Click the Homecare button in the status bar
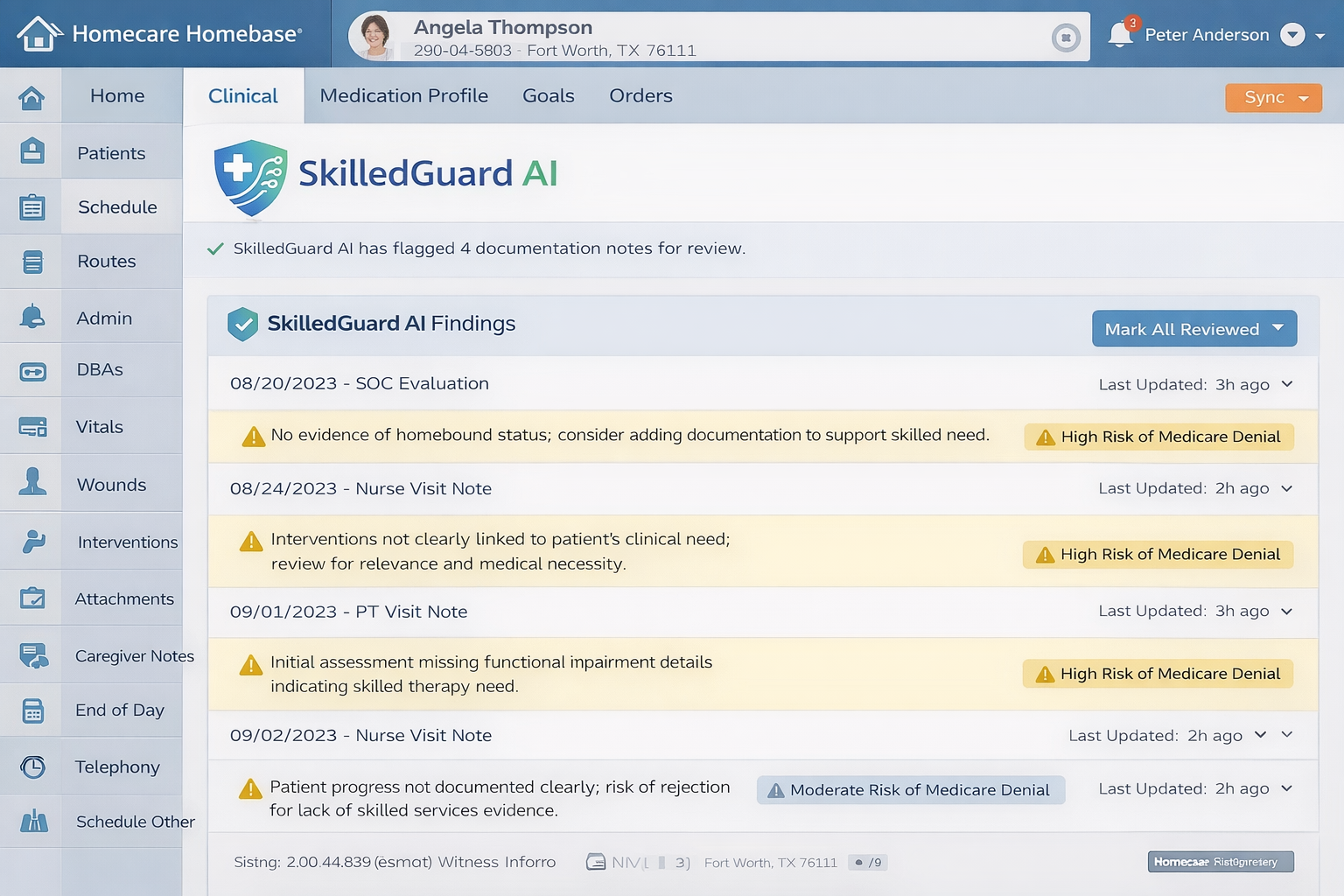Viewport: 1344px width, 896px height. pyautogui.click(x=1221, y=862)
